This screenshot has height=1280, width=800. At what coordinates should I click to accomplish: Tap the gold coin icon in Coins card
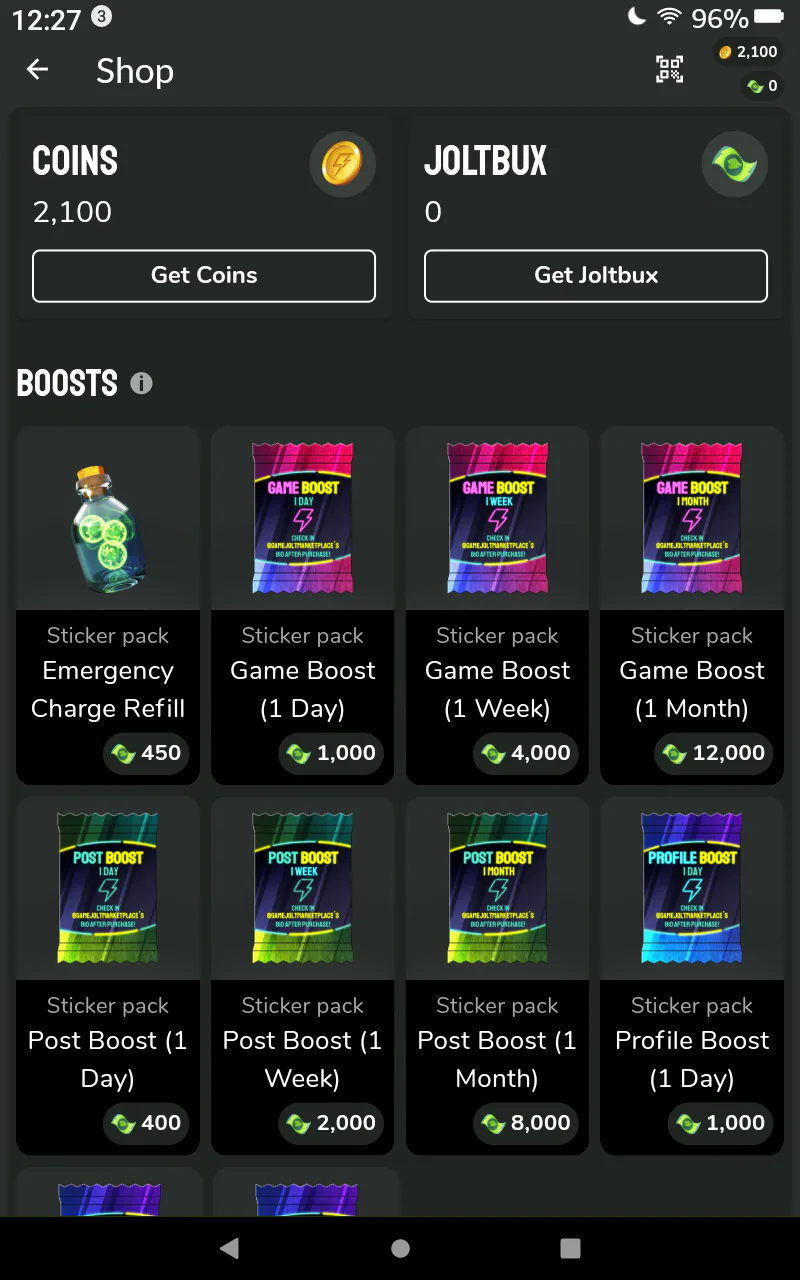[342, 164]
